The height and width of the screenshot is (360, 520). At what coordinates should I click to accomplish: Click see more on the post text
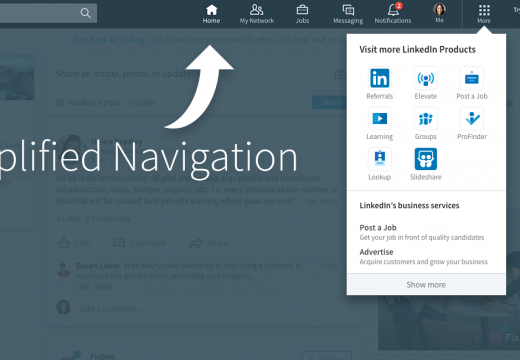pyautogui.click(x=322, y=201)
